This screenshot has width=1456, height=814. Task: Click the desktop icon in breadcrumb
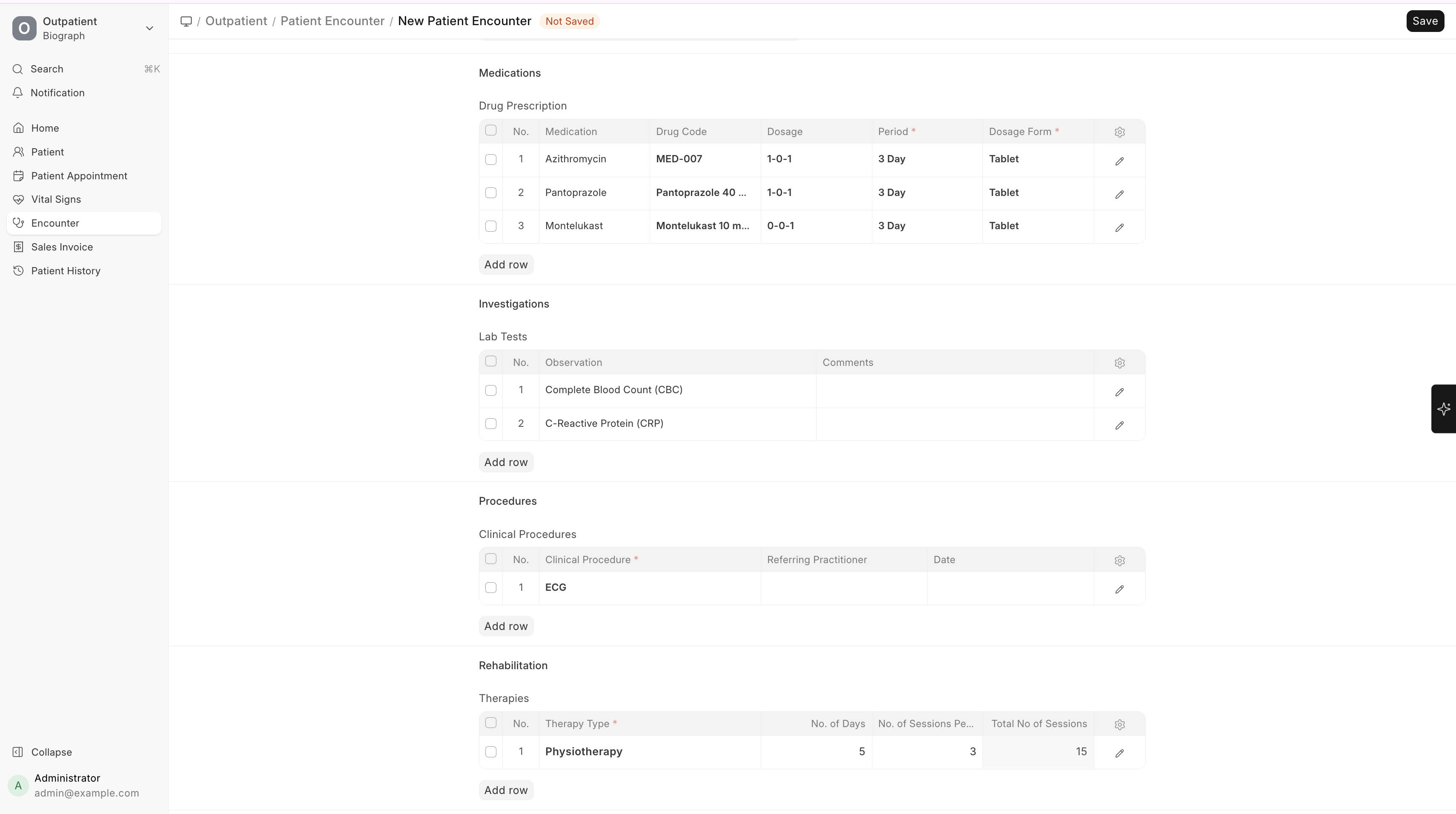point(186,21)
